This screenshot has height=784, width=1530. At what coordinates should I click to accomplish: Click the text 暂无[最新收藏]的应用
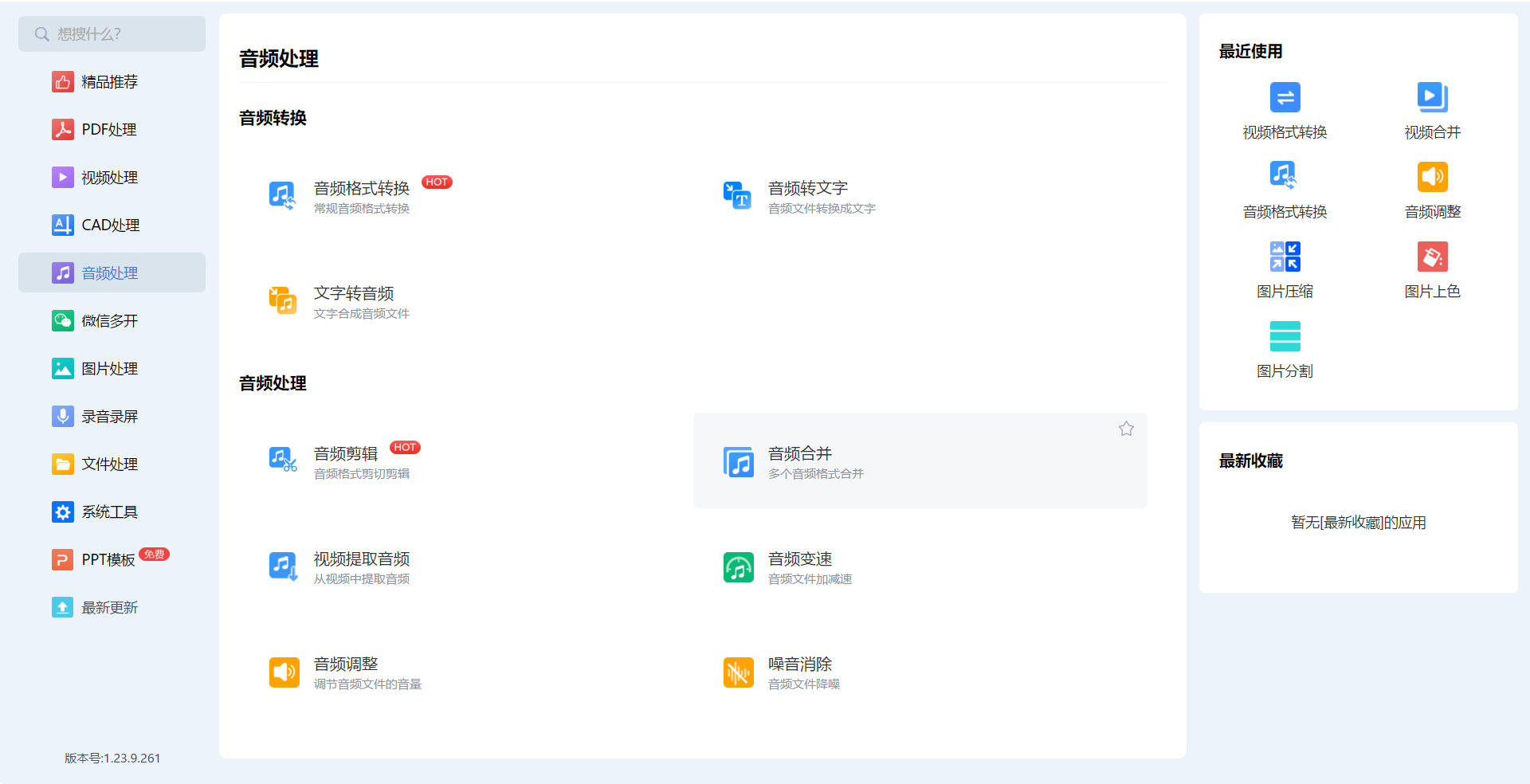point(1359,523)
